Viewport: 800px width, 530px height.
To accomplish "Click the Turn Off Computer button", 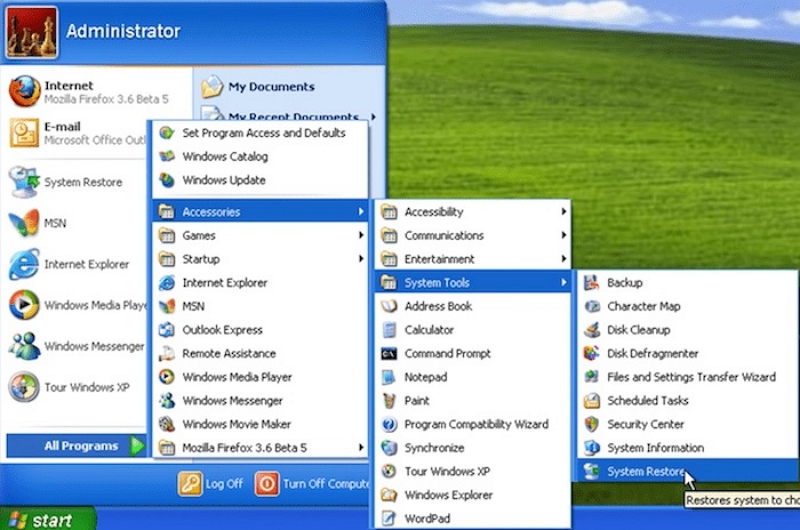I will [x=312, y=484].
